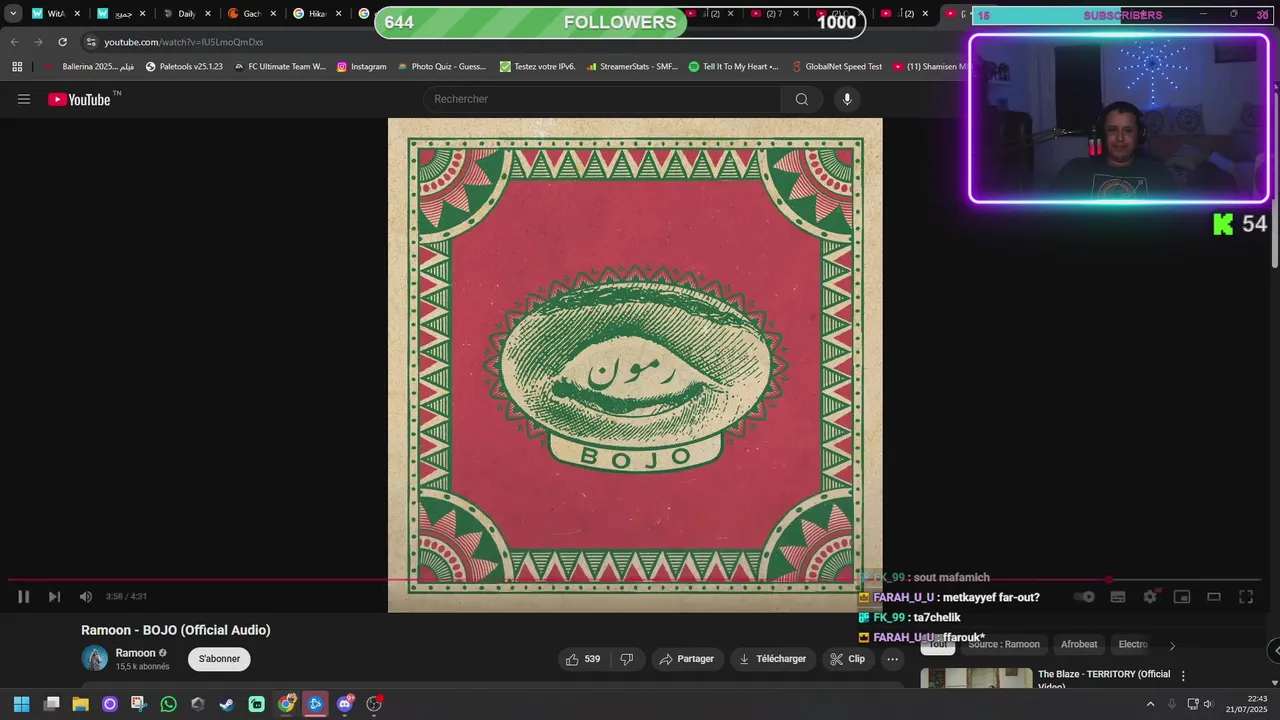Open the 'Tell It To My Heart' bookmark
Image resolution: width=1280 pixels, height=720 pixels.
[x=733, y=67]
